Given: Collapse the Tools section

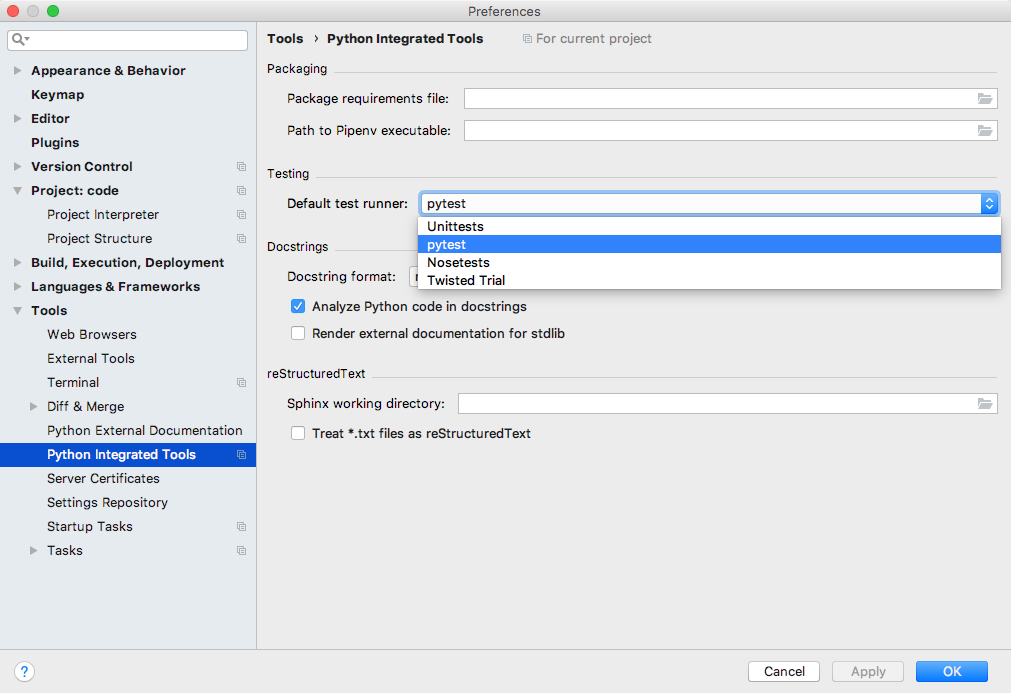Looking at the screenshot, I should pyautogui.click(x=17, y=311).
